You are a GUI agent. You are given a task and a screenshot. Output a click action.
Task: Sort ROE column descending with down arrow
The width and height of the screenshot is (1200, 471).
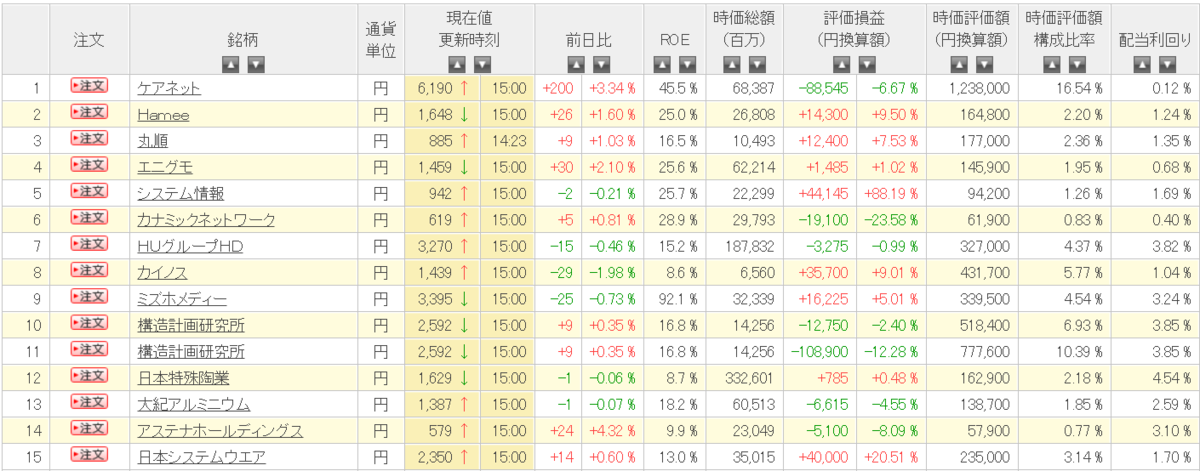[688, 65]
